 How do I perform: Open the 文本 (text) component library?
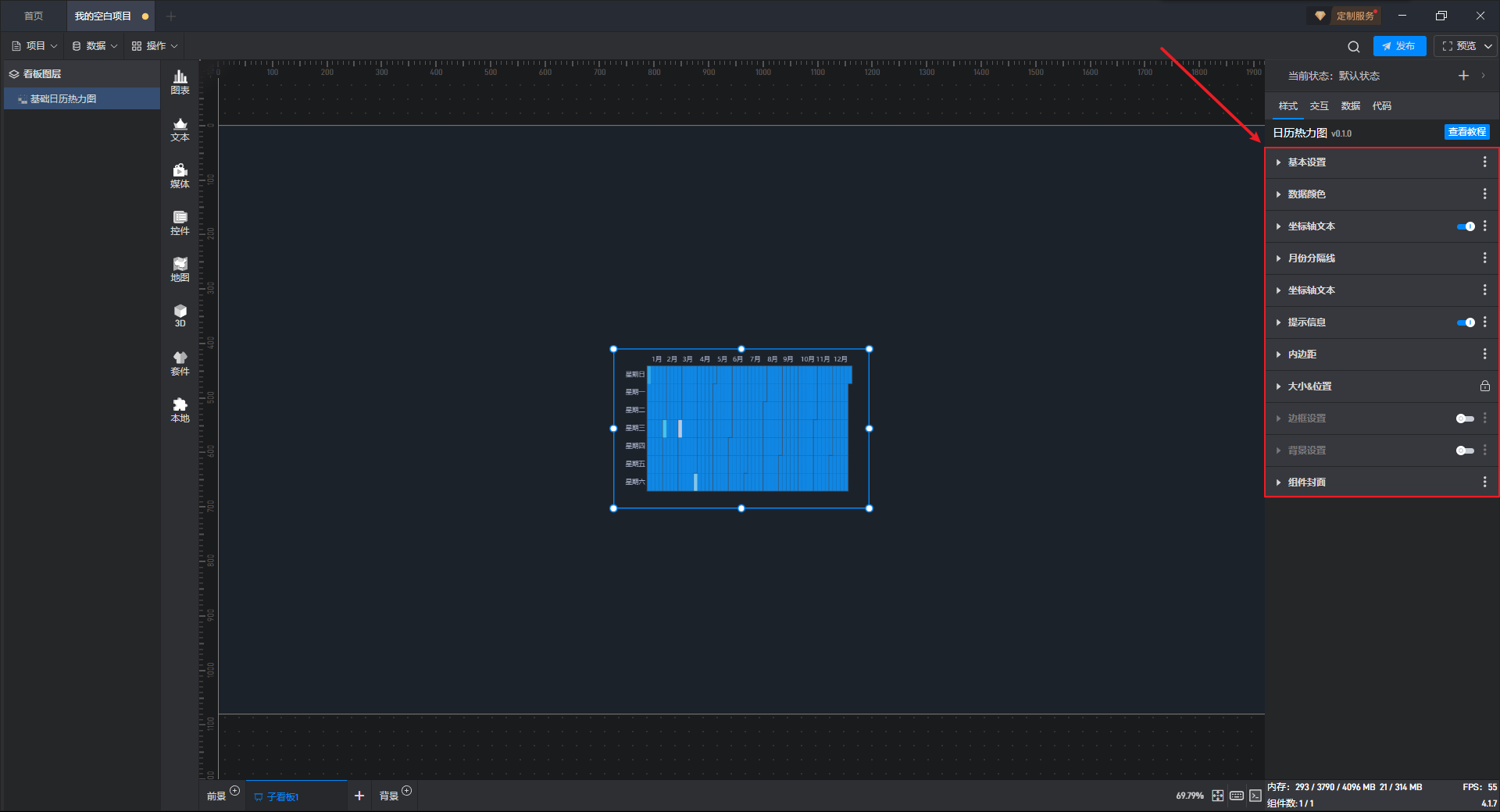180,129
